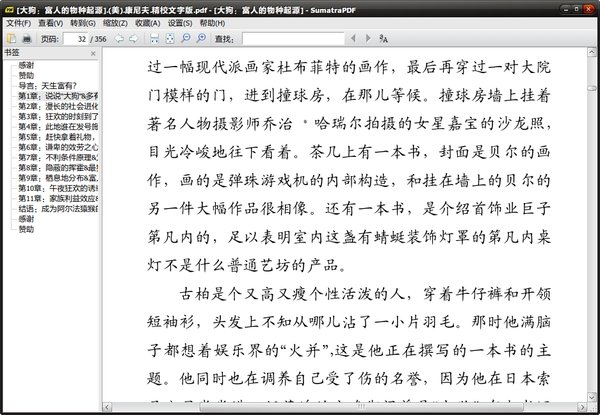
Task: Open the 查看(V) menu
Action: (51, 23)
